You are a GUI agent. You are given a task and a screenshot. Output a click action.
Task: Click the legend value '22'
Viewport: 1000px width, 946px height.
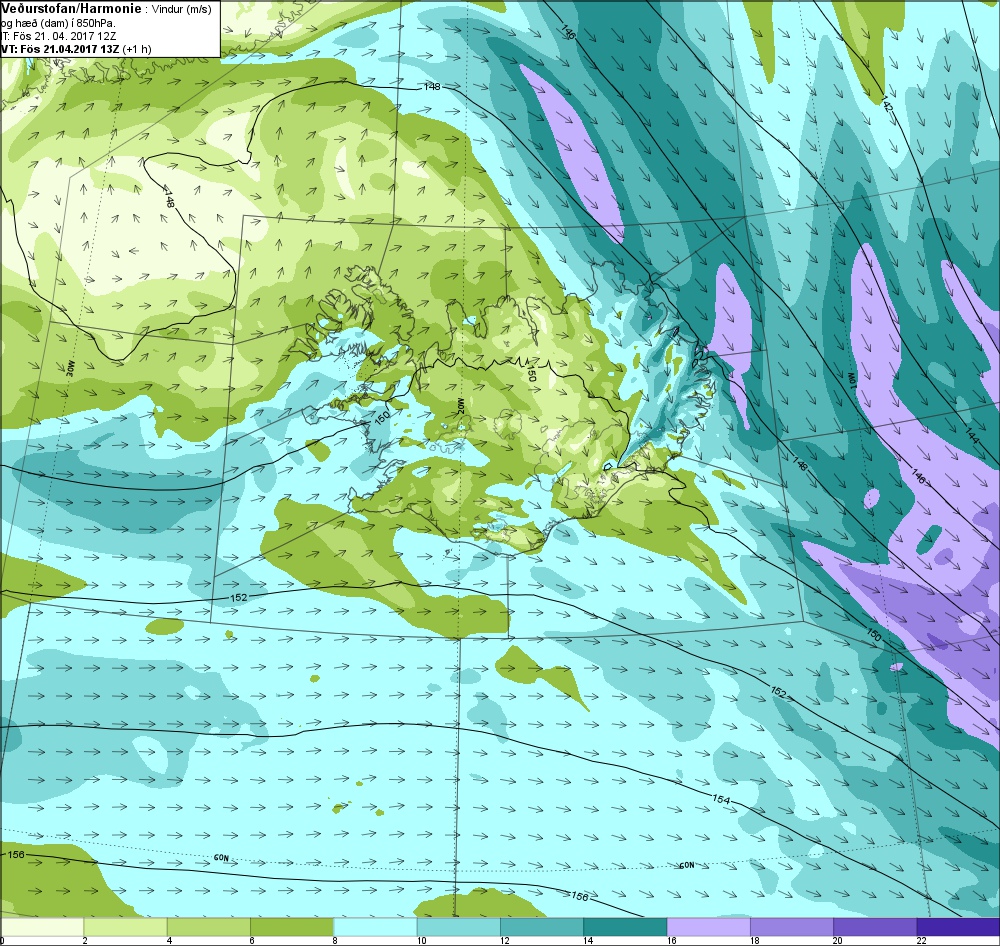pos(921,940)
